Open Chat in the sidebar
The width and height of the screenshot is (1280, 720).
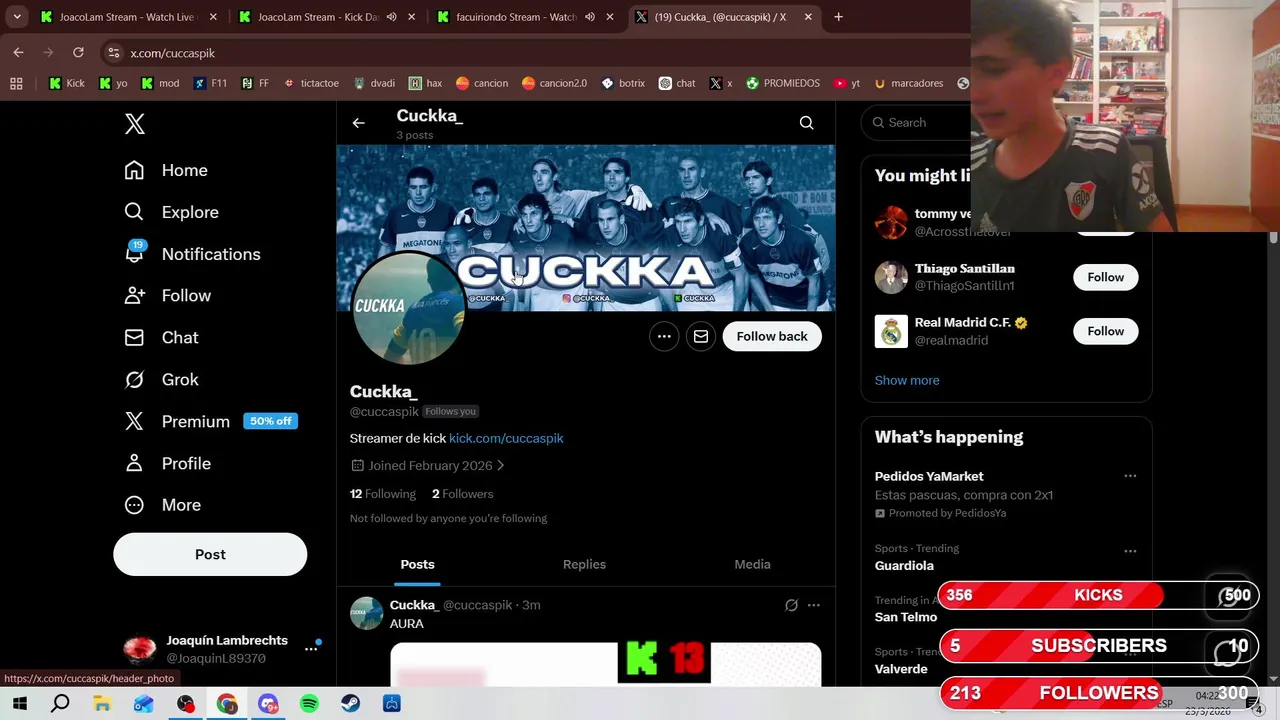pos(161,338)
